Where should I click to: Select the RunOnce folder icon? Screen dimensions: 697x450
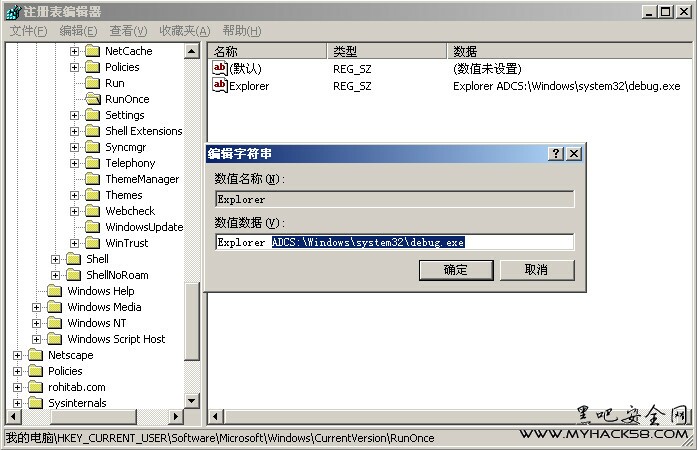tap(92, 99)
